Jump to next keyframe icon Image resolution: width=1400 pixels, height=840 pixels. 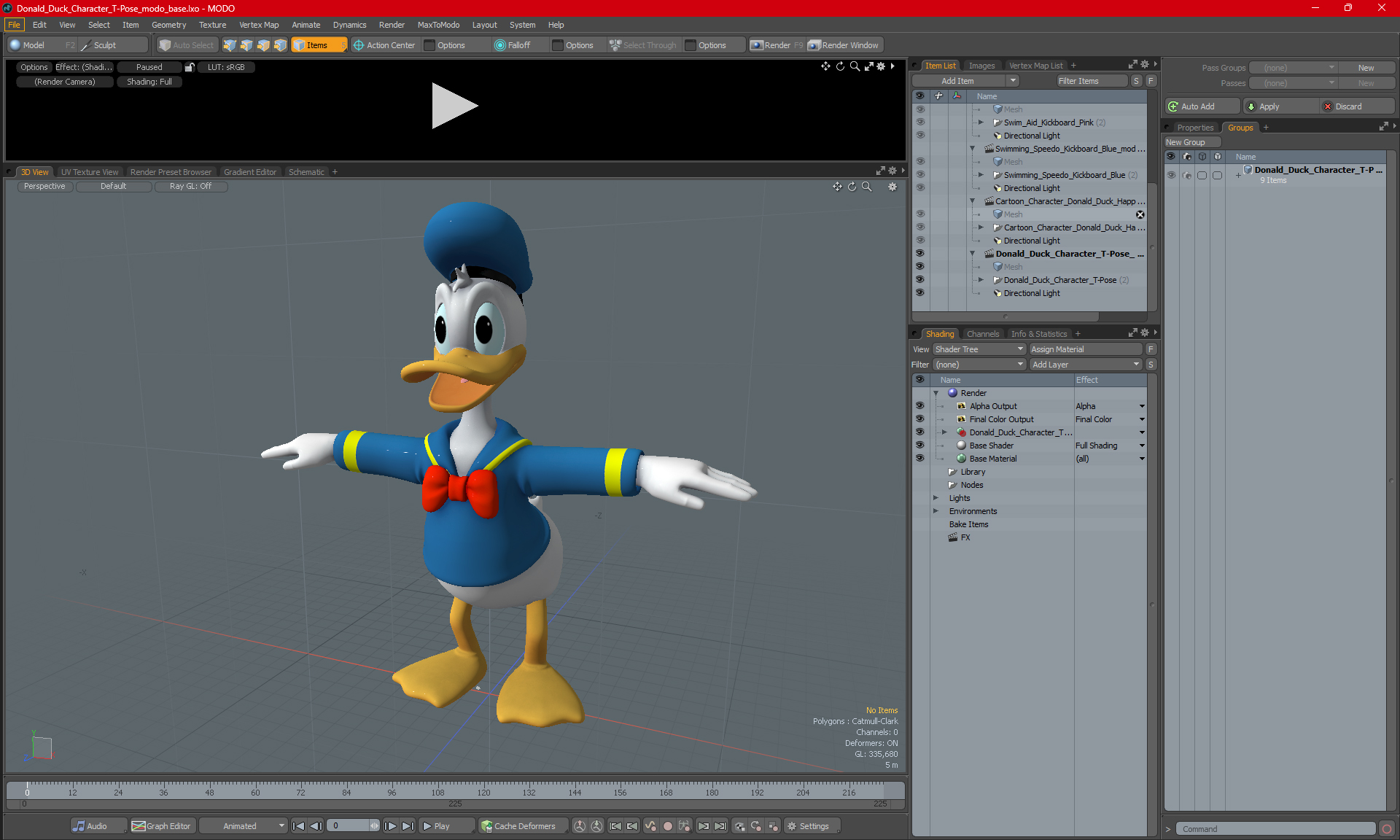(703, 826)
